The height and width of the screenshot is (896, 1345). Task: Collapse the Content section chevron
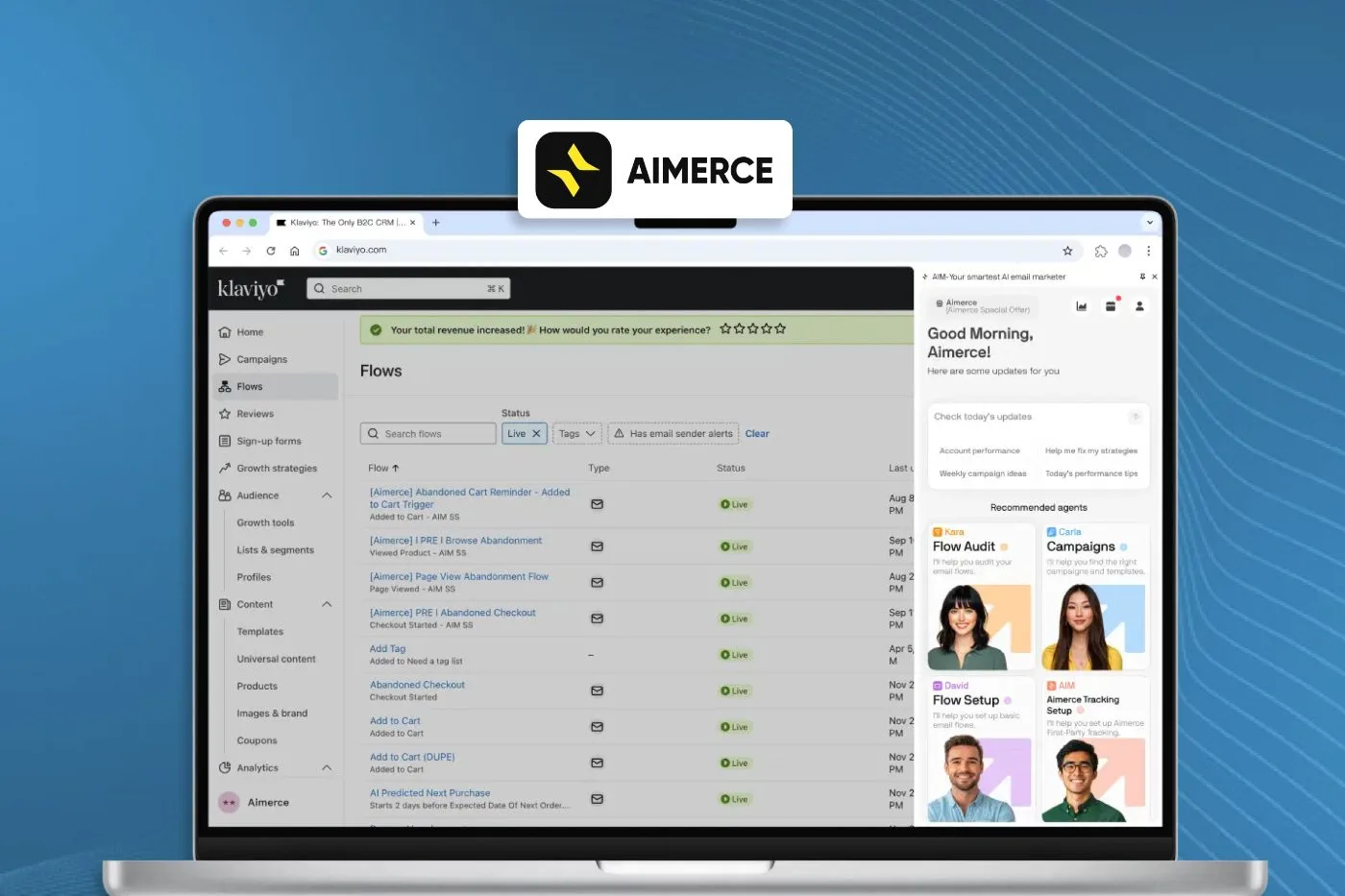pos(327,604)
